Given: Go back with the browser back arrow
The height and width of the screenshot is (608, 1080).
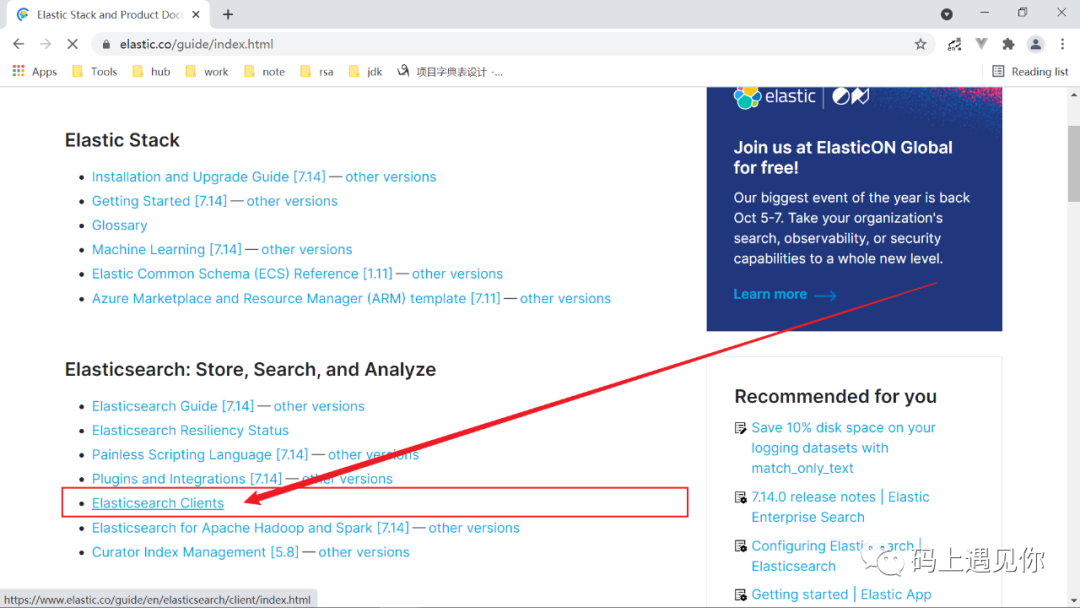Looking at the screenshot, I should [19, 44].
